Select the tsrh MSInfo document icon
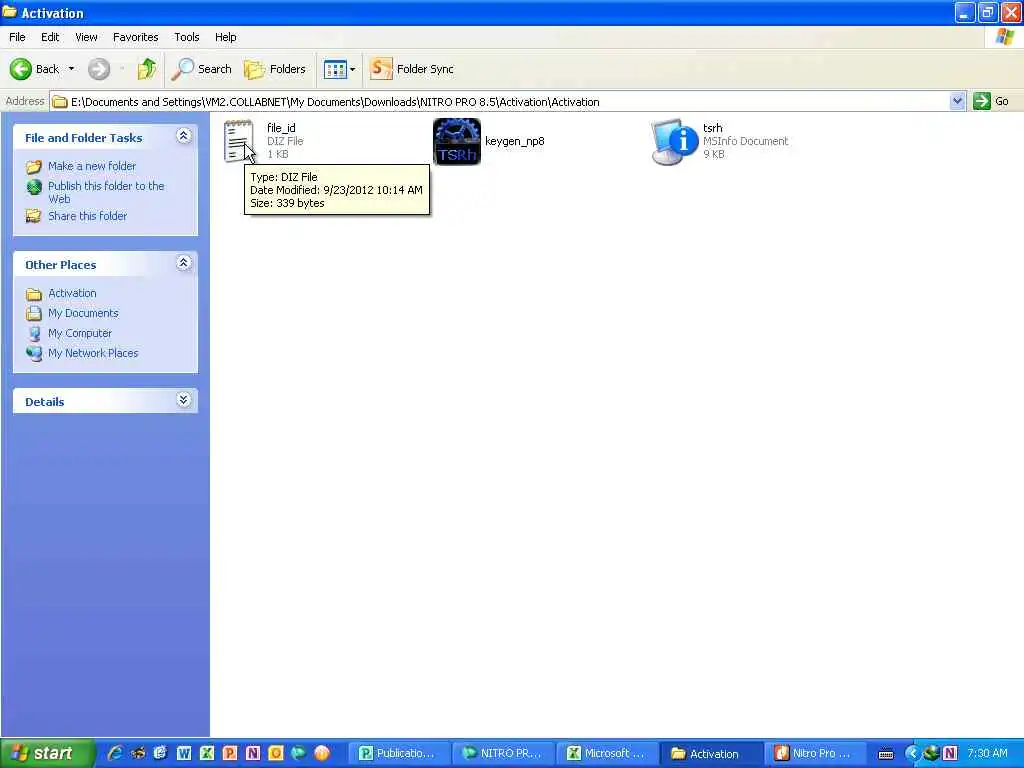Image resolution: width=1024 pixels, height=768 pixels. pos(675,141)
